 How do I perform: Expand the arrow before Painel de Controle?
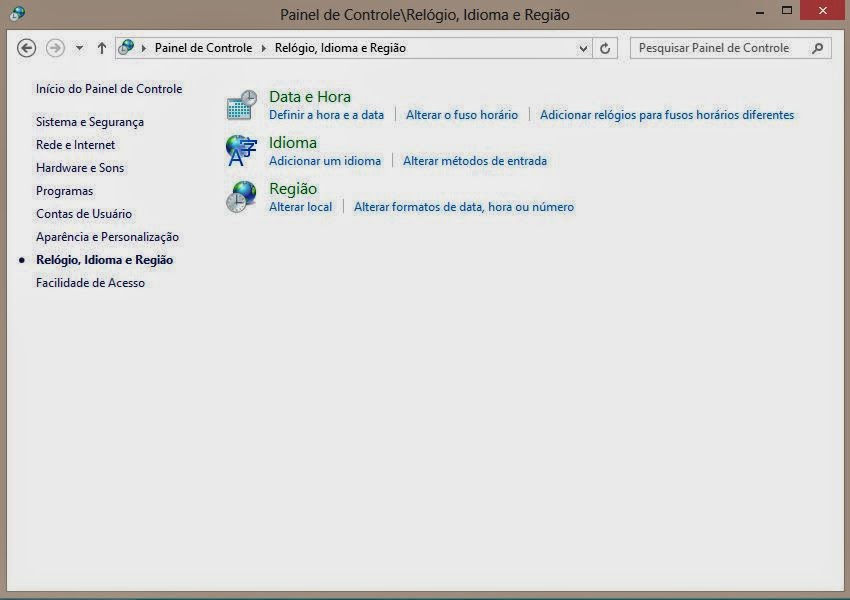click(144, 48)
